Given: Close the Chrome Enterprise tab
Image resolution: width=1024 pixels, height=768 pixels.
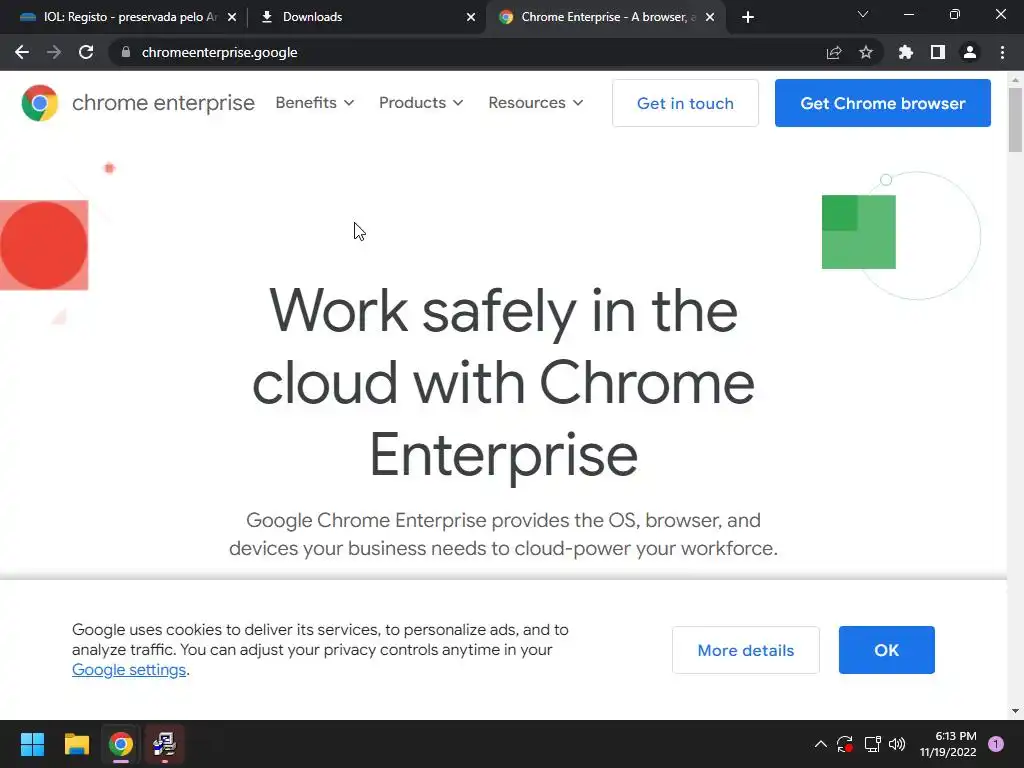Looking at the screenshot, I should tap(710, 17).
